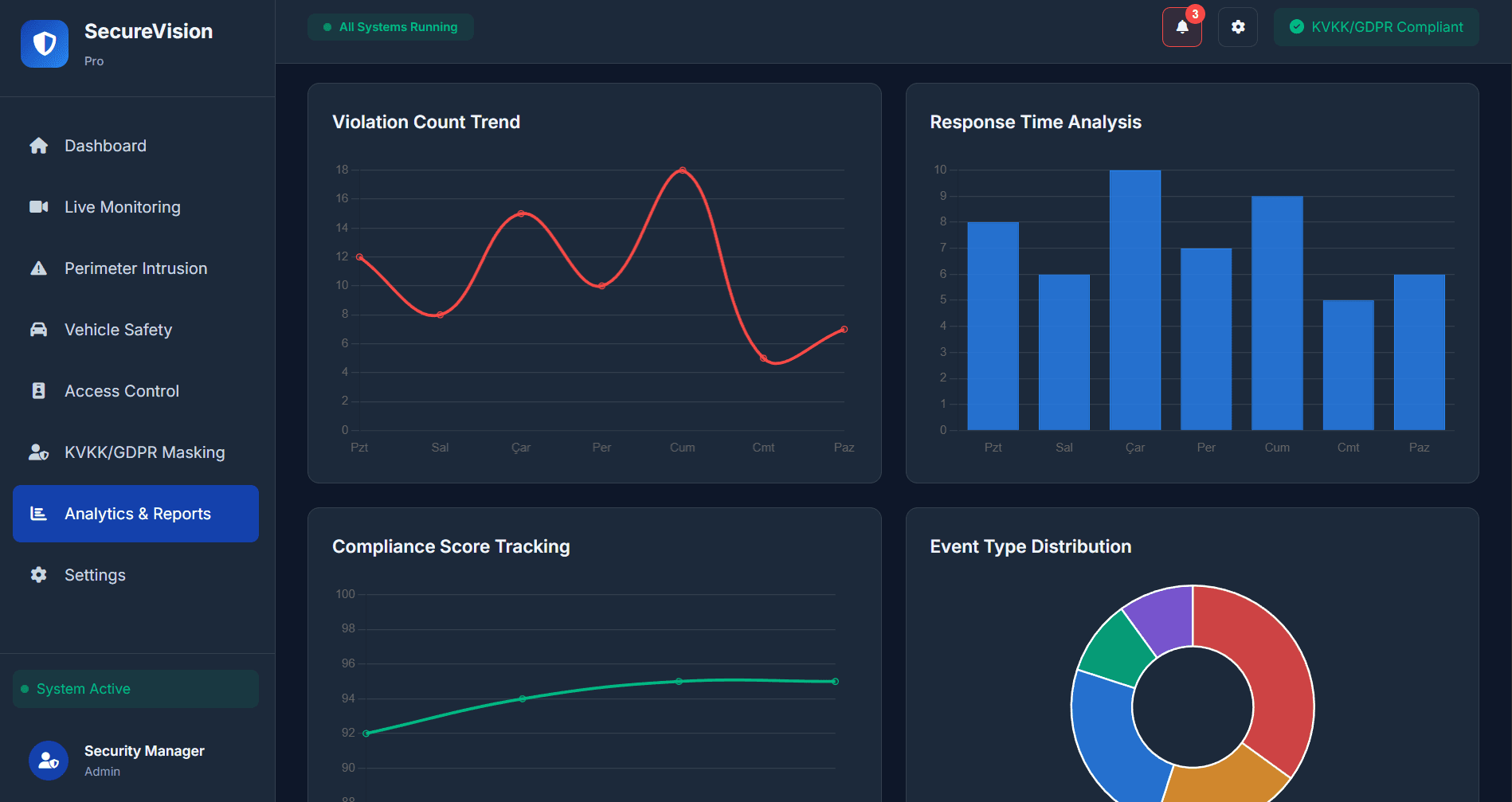Open settings via top gear icon

coord(1237,27)
